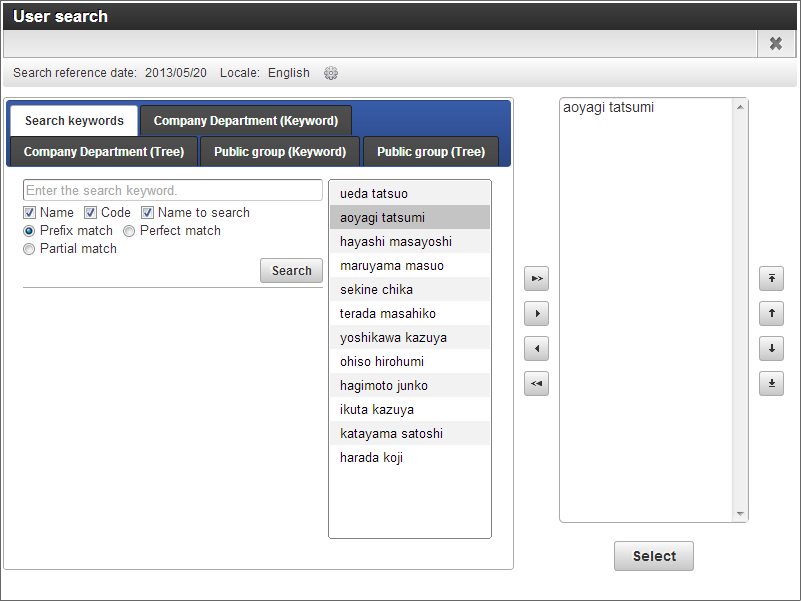Uncheck the Code checkbox
801x601 pixels.
point(90,213)
